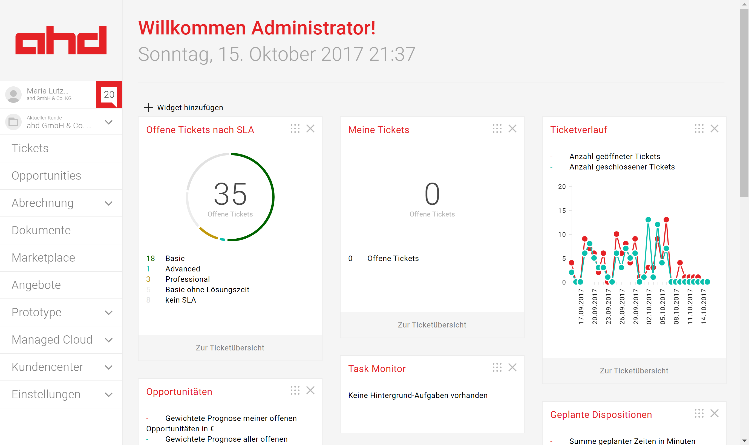
Task: Open Tickets in the sidebar
Action: [30, 148]
